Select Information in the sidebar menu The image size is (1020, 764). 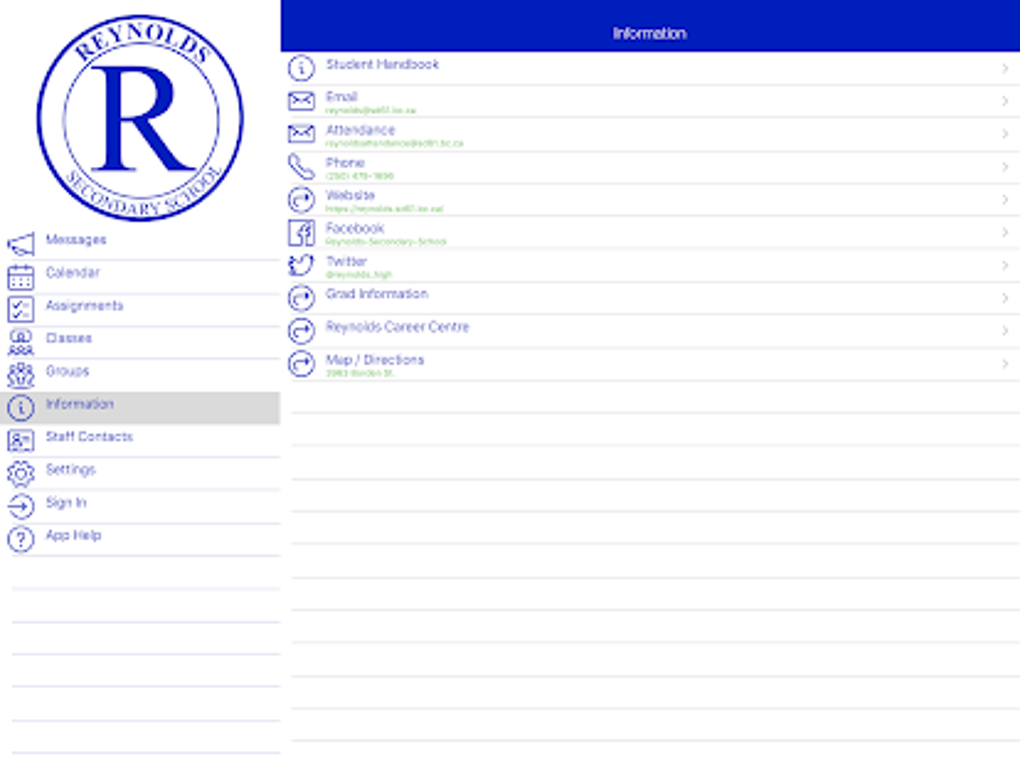pyautogui.click(x=80, y=405)
